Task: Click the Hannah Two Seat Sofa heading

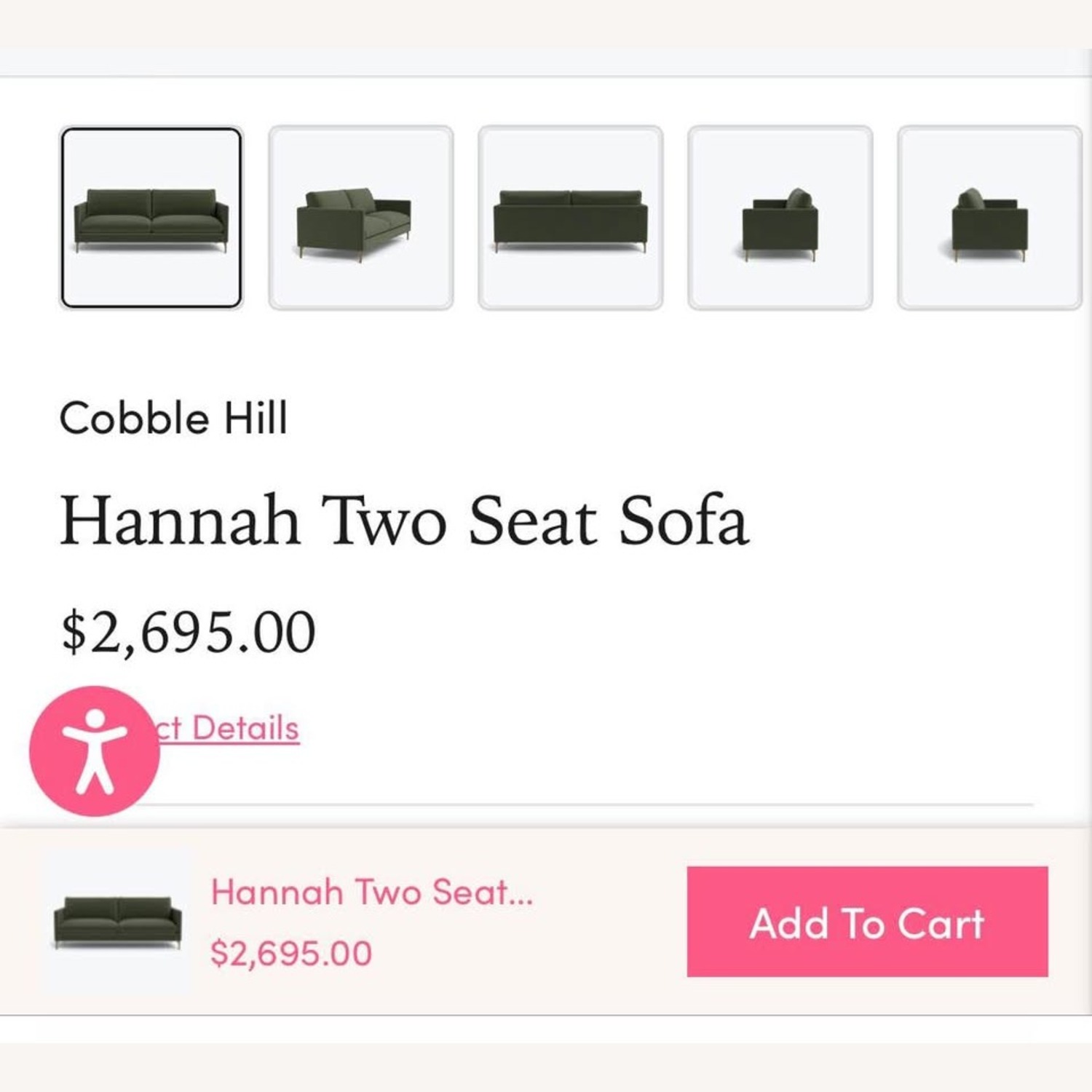Action: tap(404, 521)
